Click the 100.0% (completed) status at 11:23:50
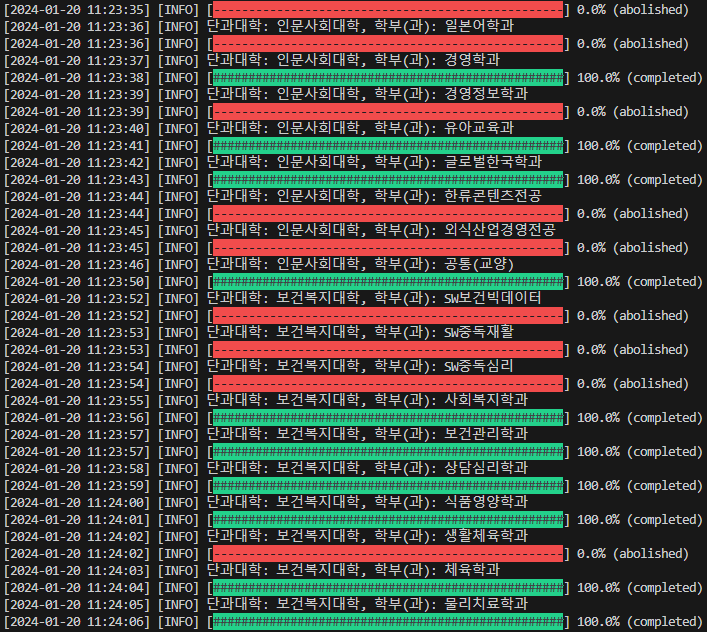707x632 pixels. 640,282
